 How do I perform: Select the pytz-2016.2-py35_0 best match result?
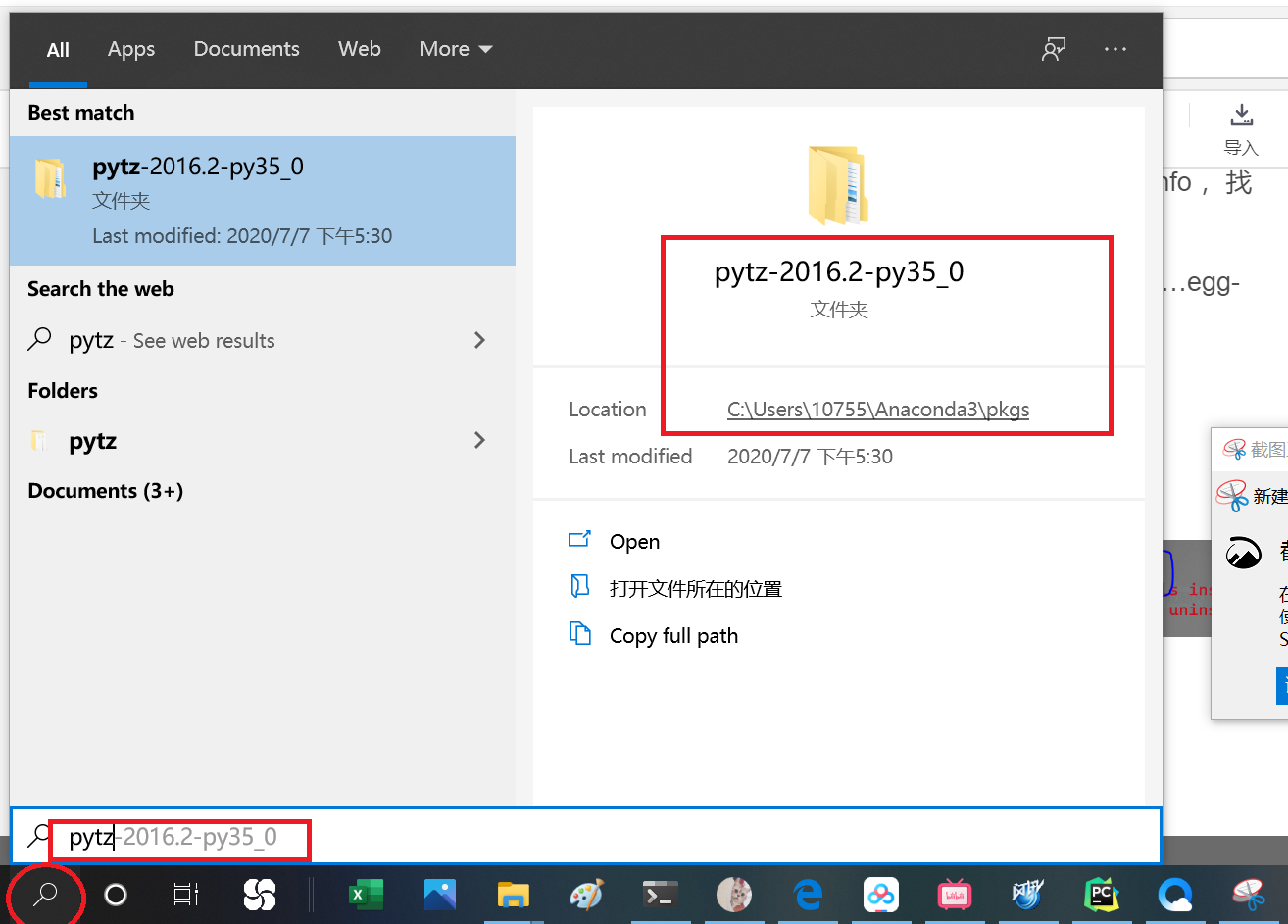(262, 199)
